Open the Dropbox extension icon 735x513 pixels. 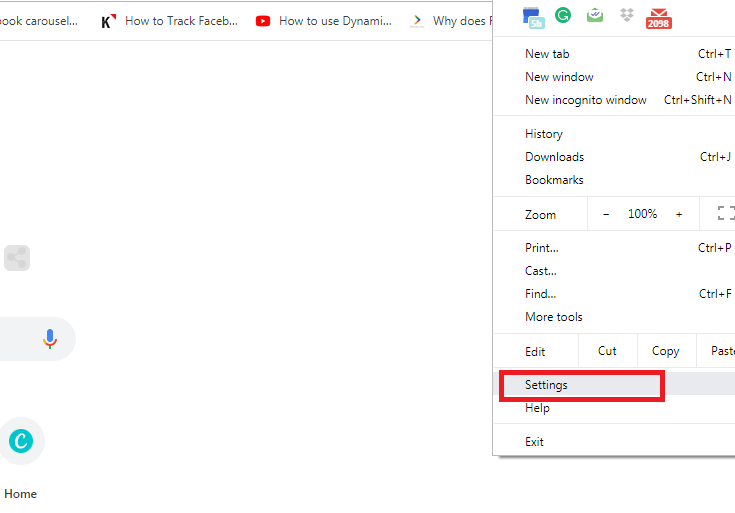point(627,15)
